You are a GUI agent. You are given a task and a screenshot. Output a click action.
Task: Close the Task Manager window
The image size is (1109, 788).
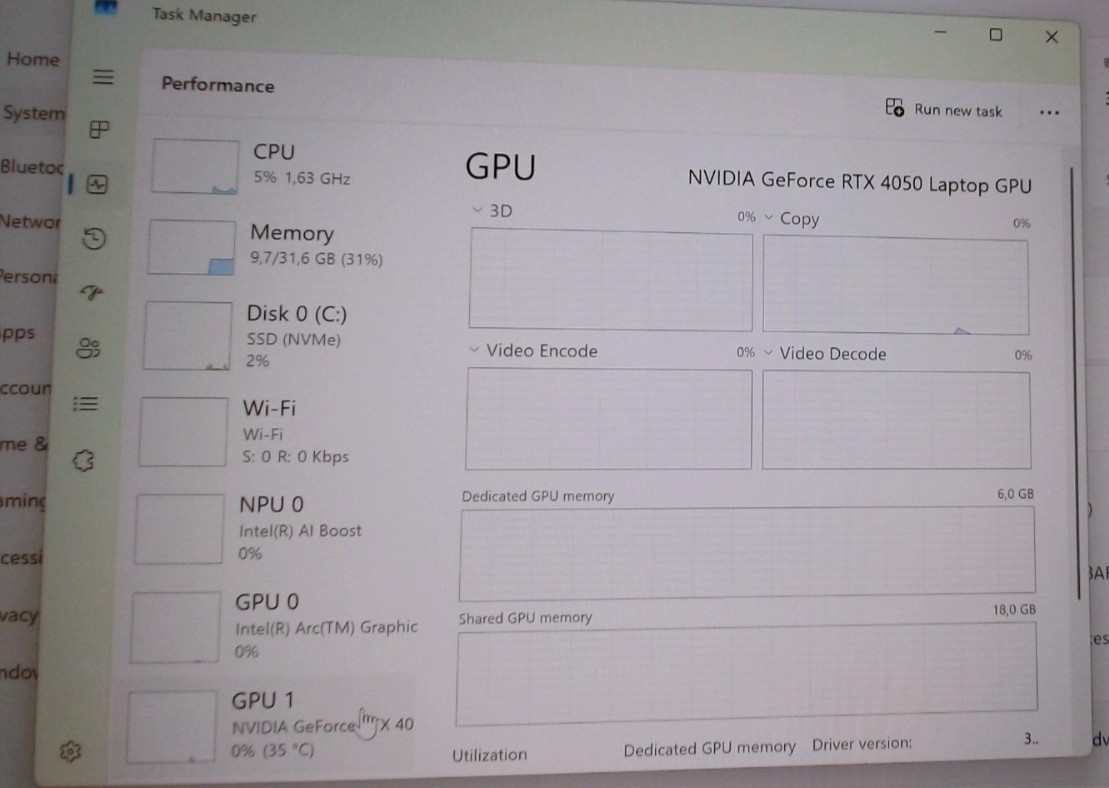[x=1052, y=37]
